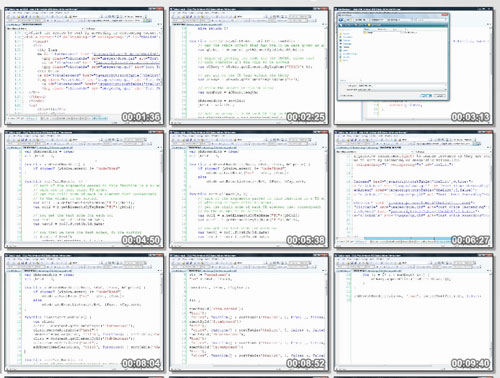Screen dimensions: 500x378
Task: Select the frame with timestamp 00:02:25
Action: 248,66
